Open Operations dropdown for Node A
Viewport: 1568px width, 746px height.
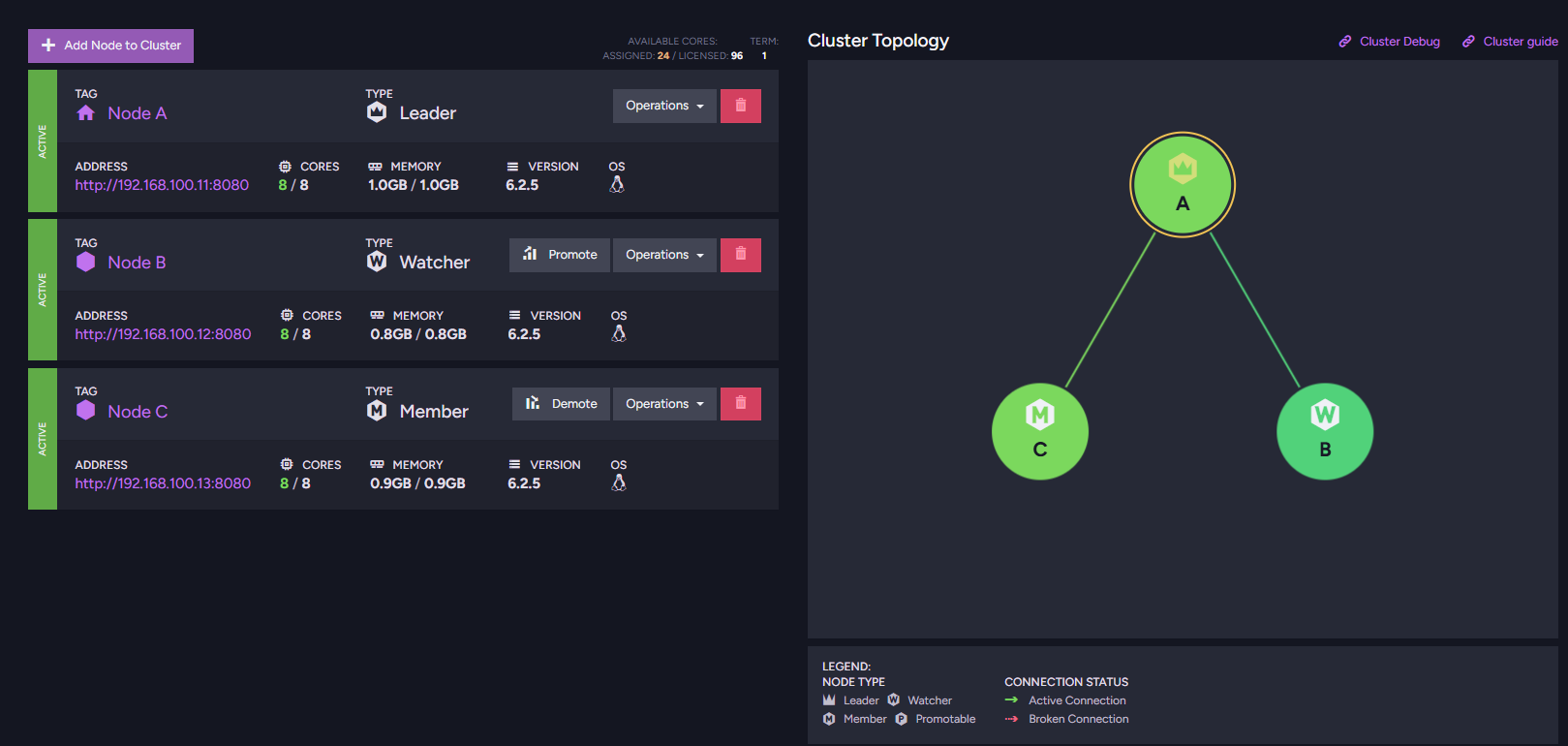(x=664, y=106)
